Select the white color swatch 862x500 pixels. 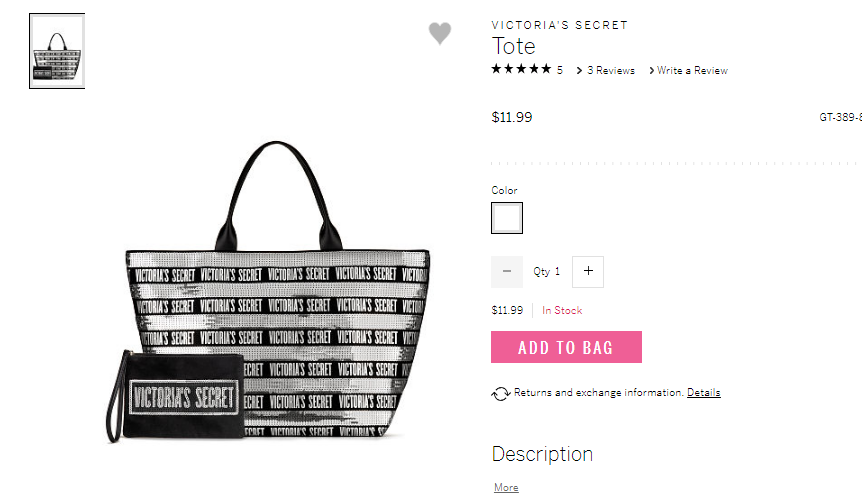(507, 218)
